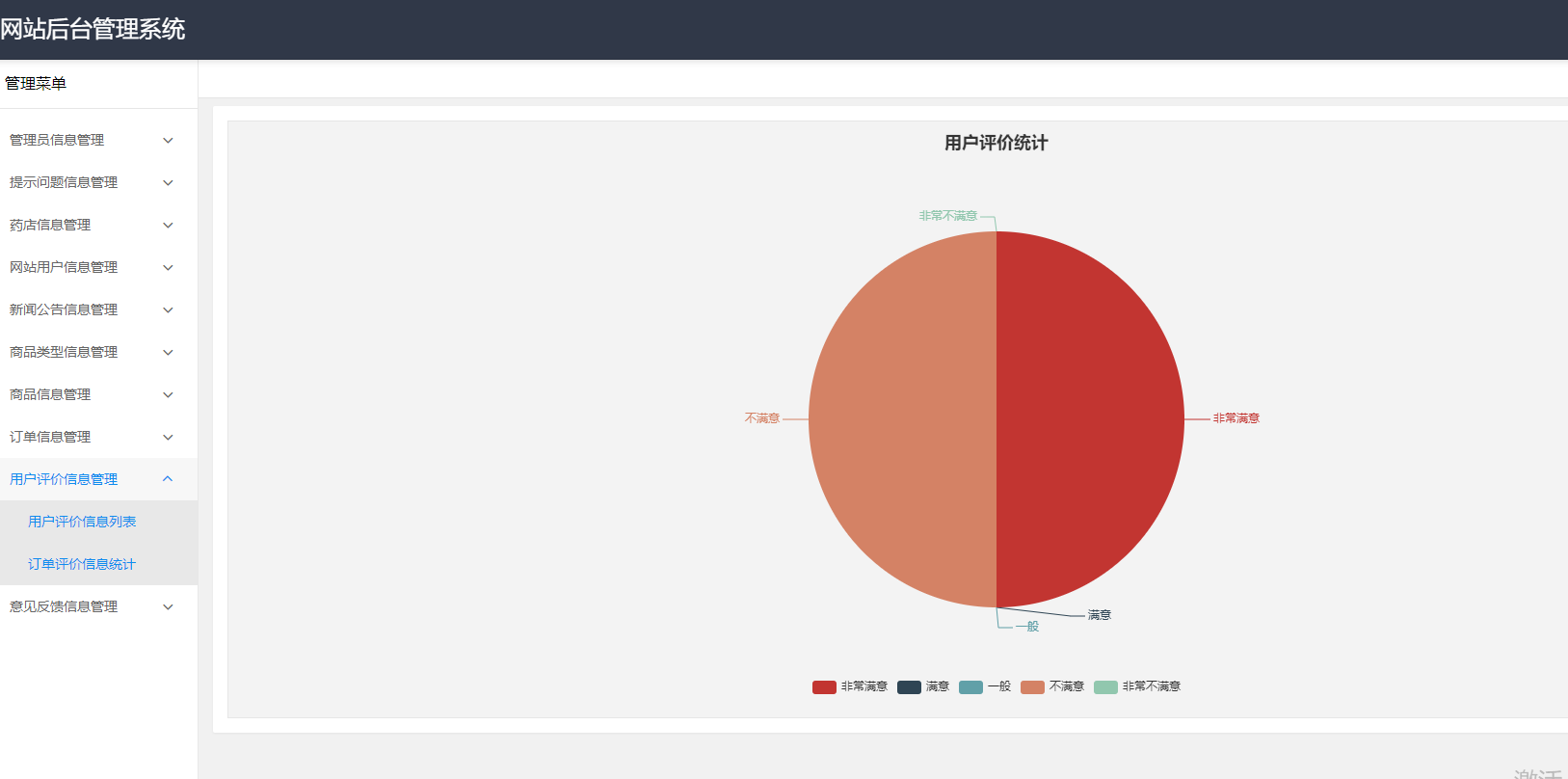Open 网站用户信息管理 menu item
This screenshot has width=1568, height=779.
tap(98, 267)
